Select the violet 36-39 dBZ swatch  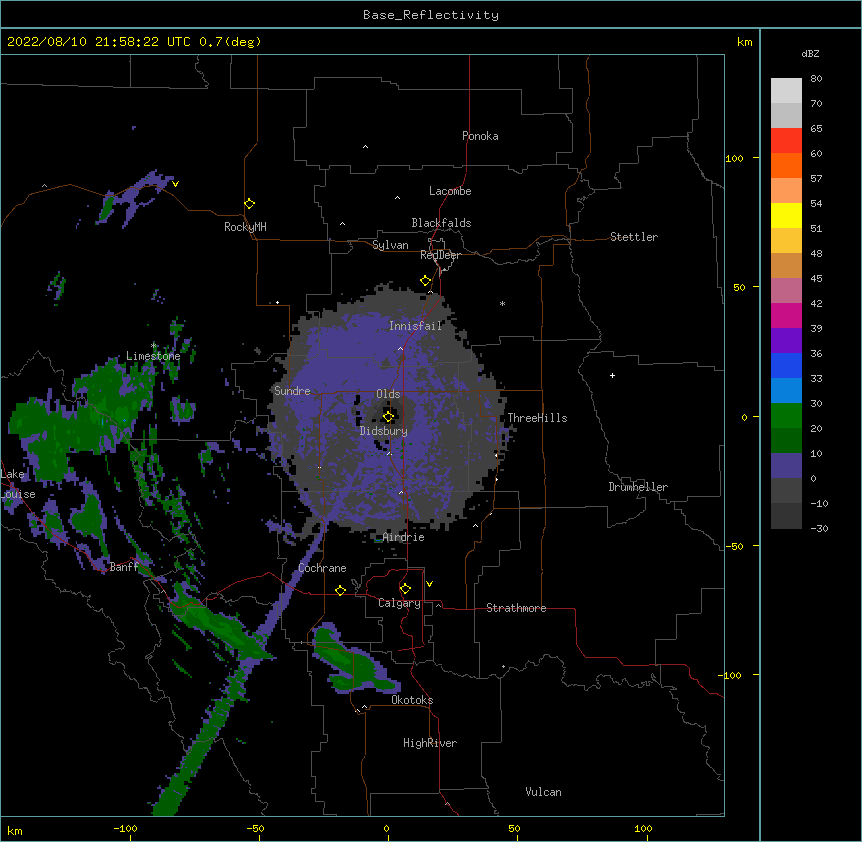pos(786,341)
